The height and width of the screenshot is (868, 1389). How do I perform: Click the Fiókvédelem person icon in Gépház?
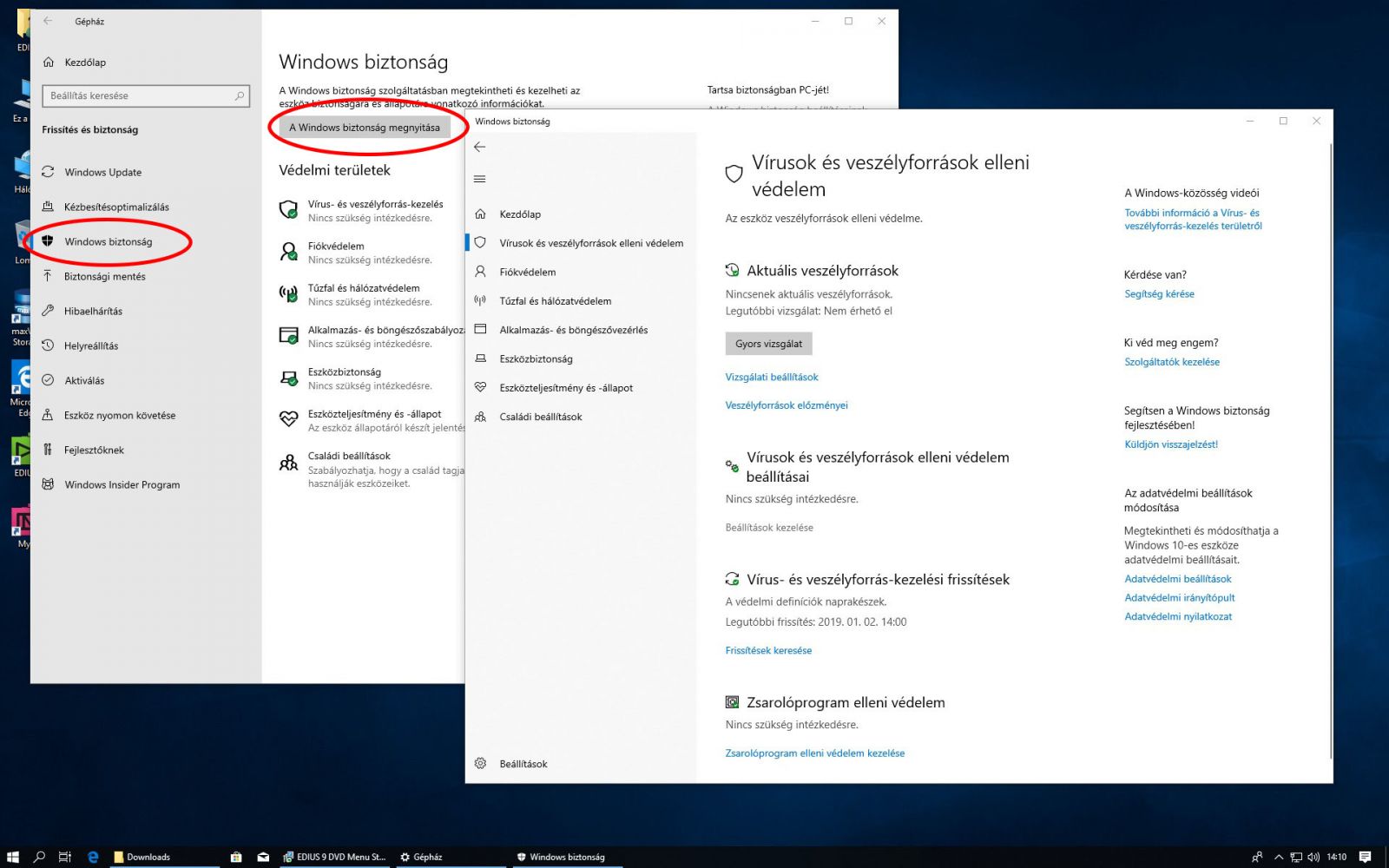[289, 252]
